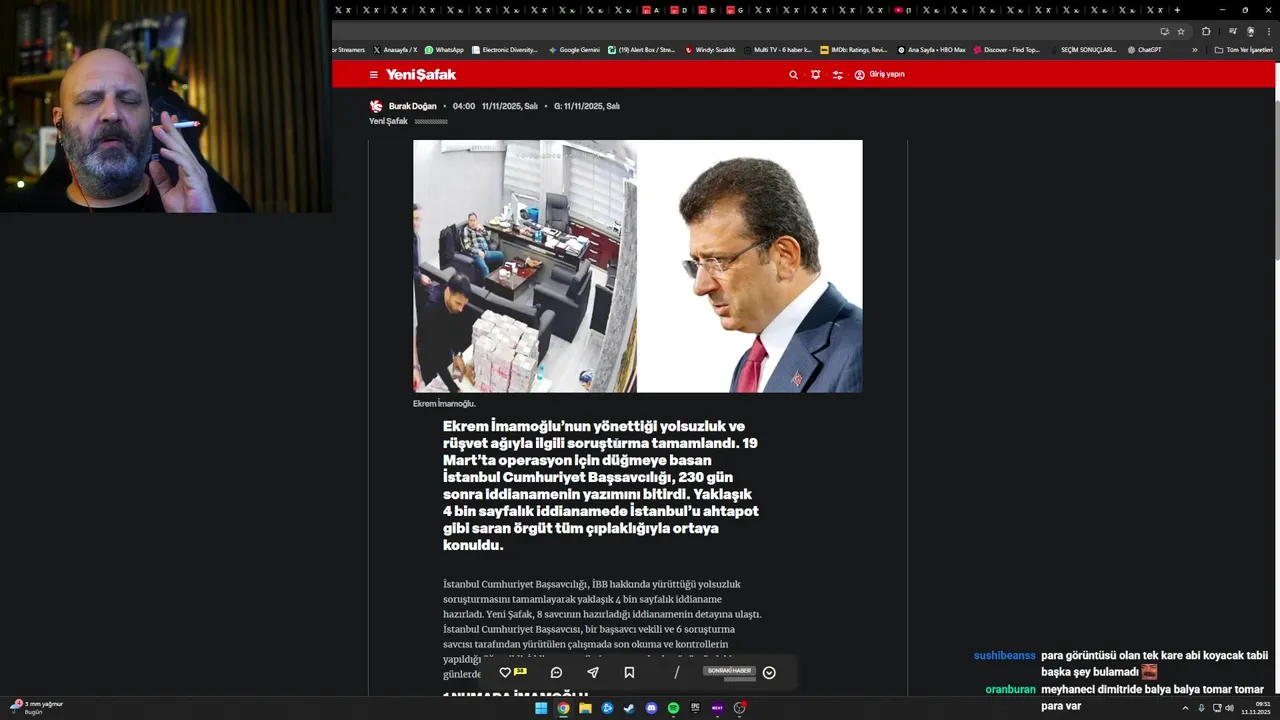Click Giriş yapın login button

(x=880, y=75)
